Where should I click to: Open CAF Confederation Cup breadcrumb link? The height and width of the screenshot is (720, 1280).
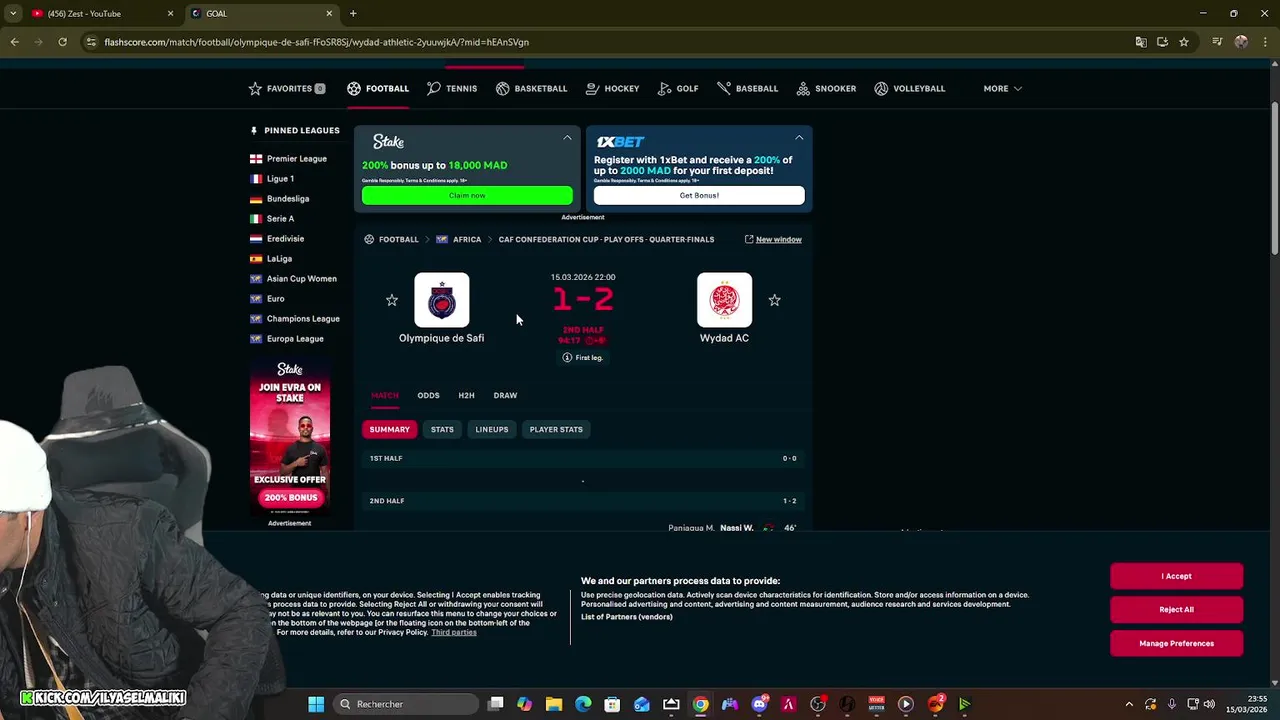pyautogui.click(x=606, y=240)
